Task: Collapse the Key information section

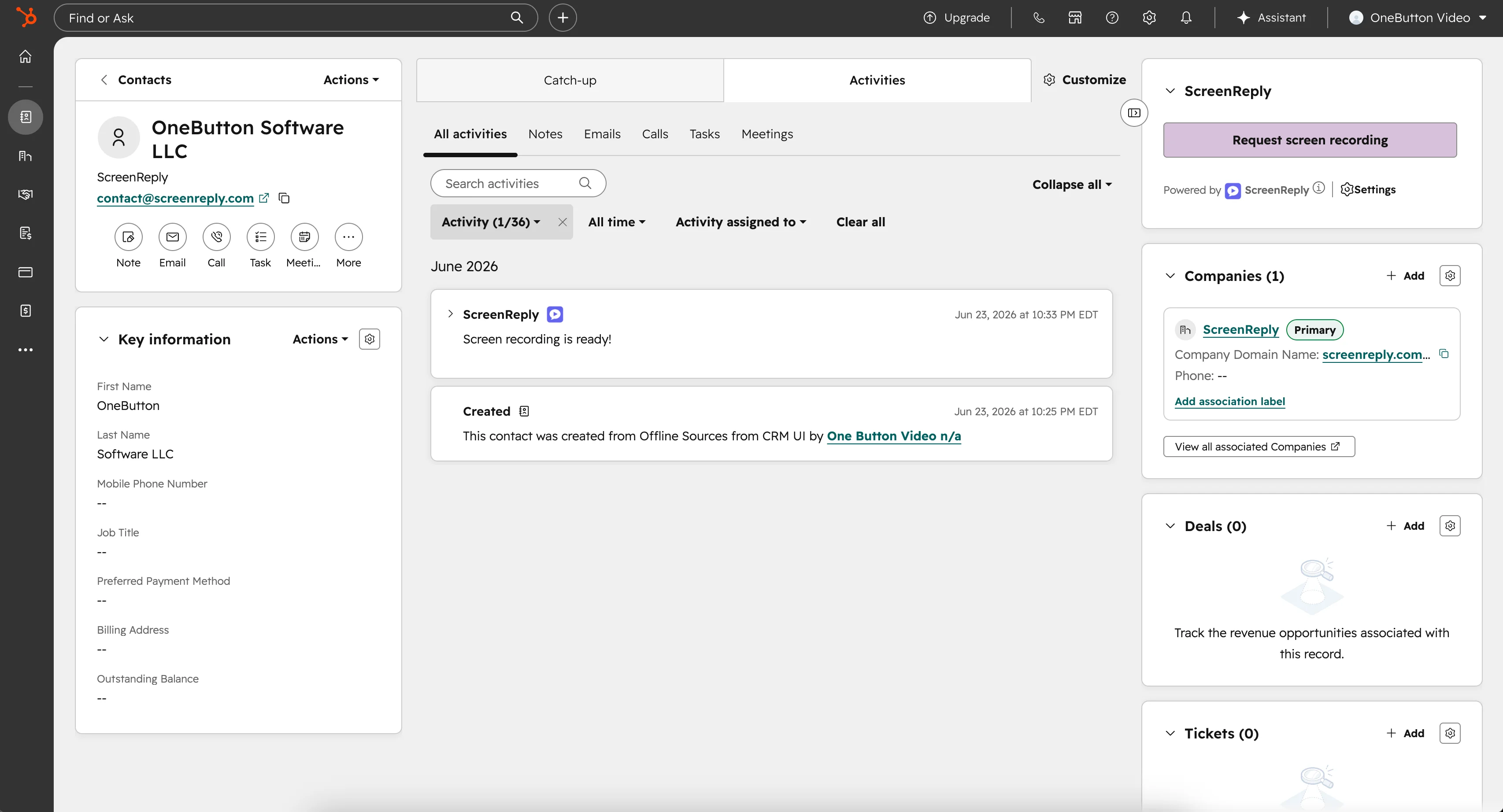Action: point(103,339)
